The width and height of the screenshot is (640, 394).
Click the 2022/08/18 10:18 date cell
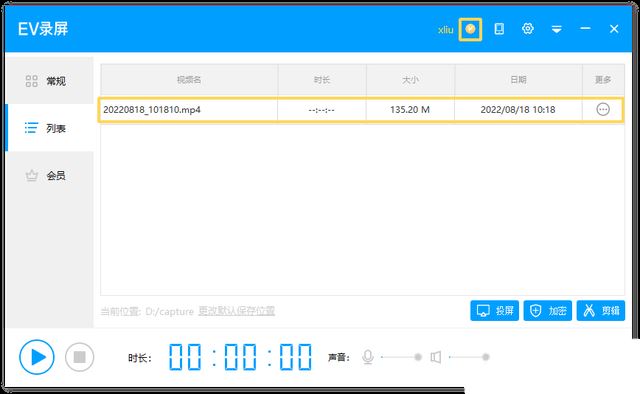click(518, 110)
